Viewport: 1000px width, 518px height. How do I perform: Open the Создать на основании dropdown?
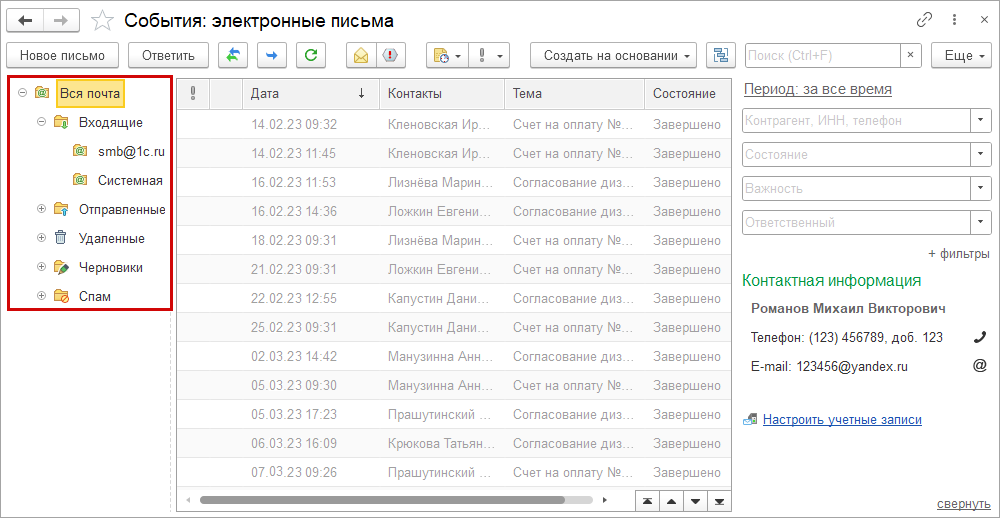pyautogui.click(x=614, y=56)
